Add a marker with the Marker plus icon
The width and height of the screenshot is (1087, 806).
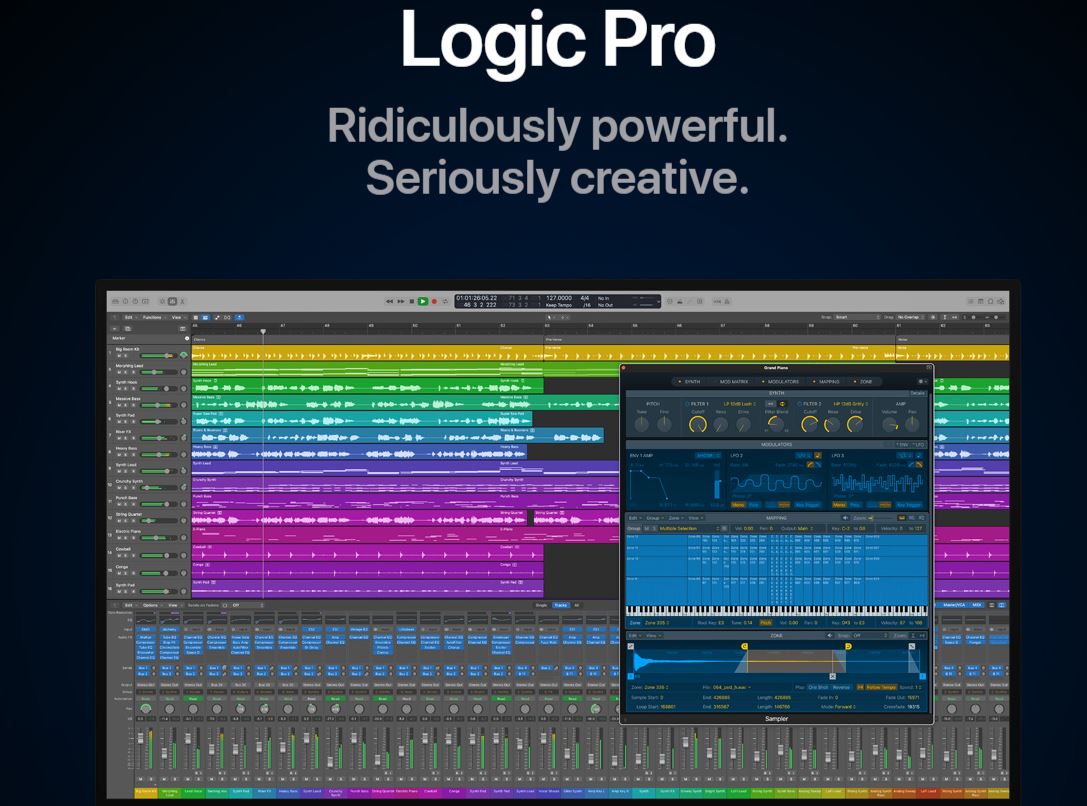click(187, 338)
